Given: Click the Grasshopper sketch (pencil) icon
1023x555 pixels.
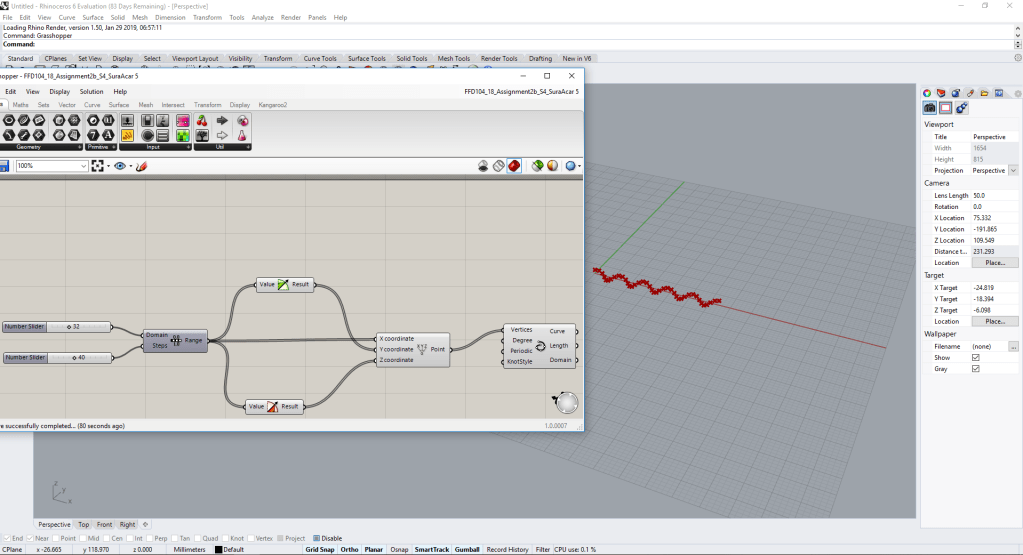Looking at the screenshot, I should coord(141,166).
